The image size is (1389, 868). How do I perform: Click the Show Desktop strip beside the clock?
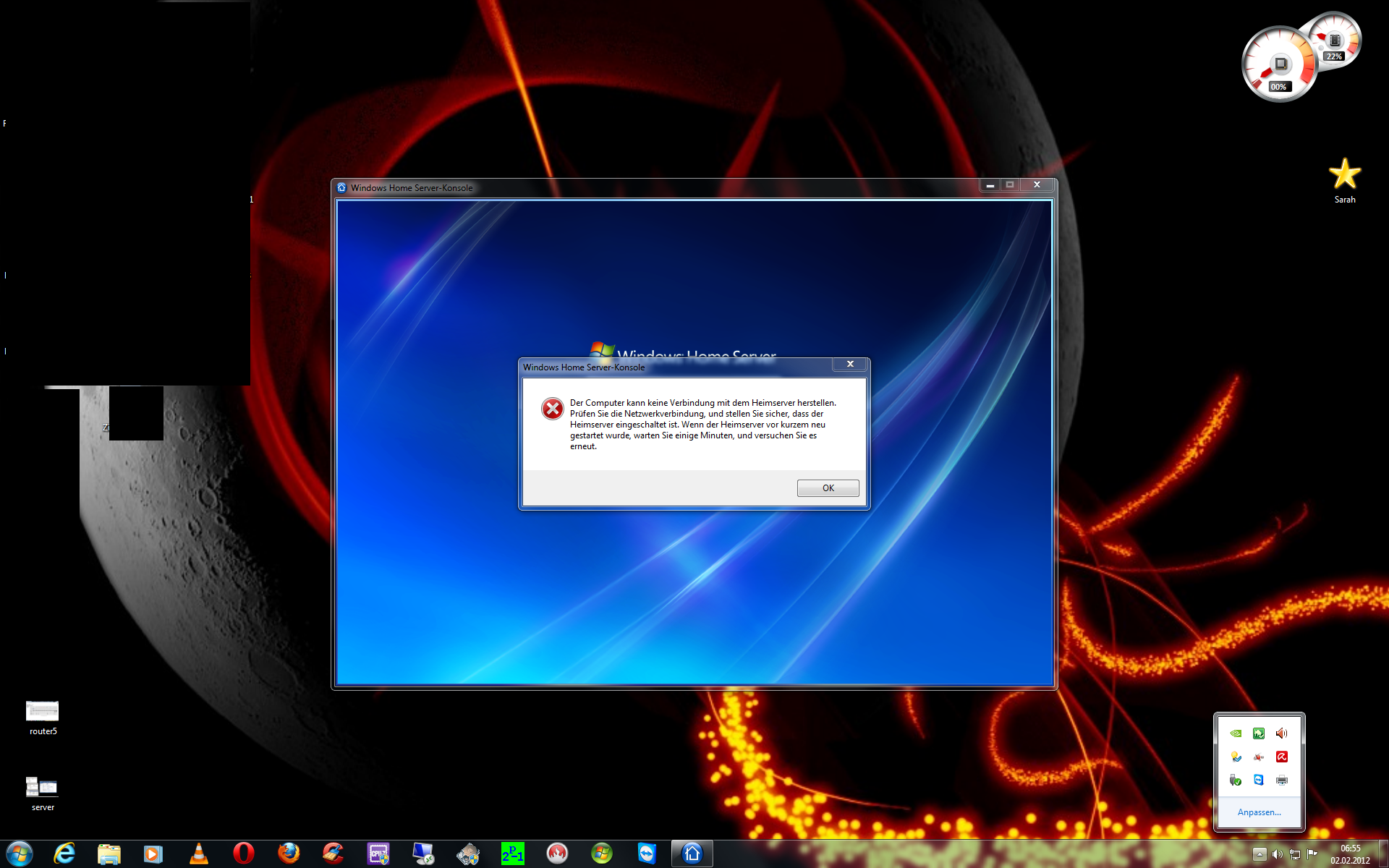click(1383, 854)
